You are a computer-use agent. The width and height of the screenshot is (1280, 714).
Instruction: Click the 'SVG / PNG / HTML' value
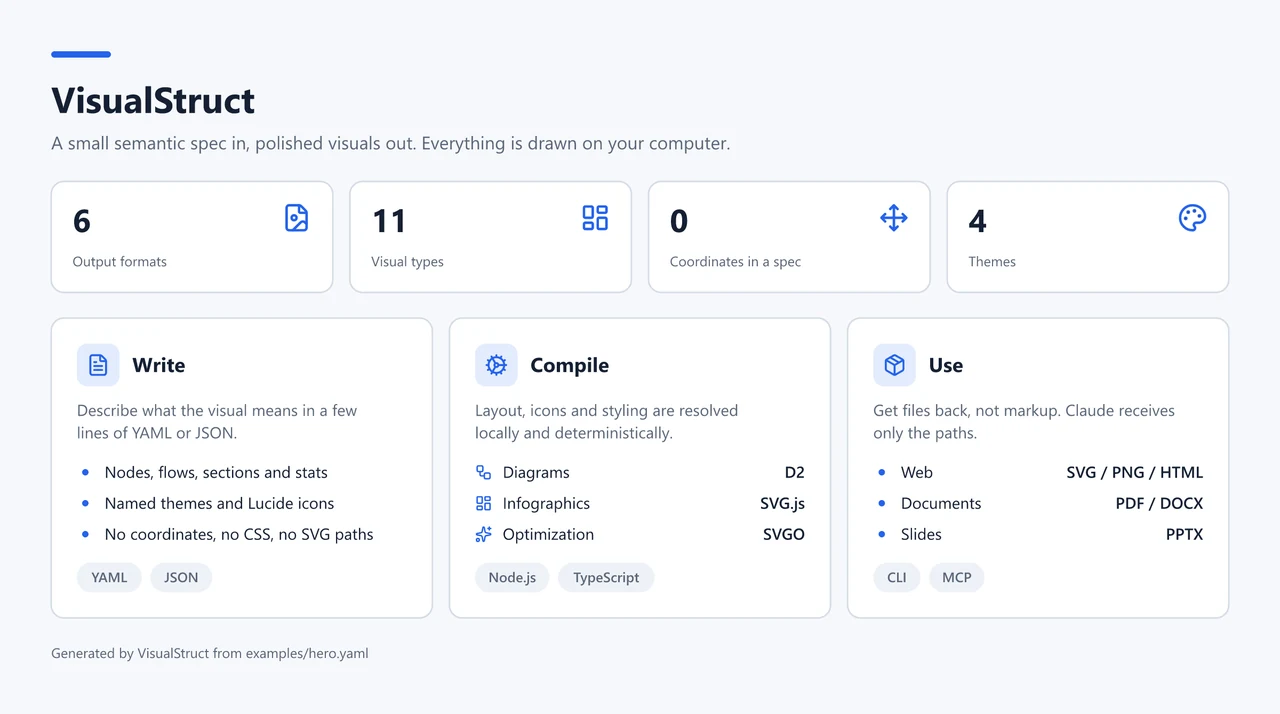pyautogui.click(x=1135, y=473)
